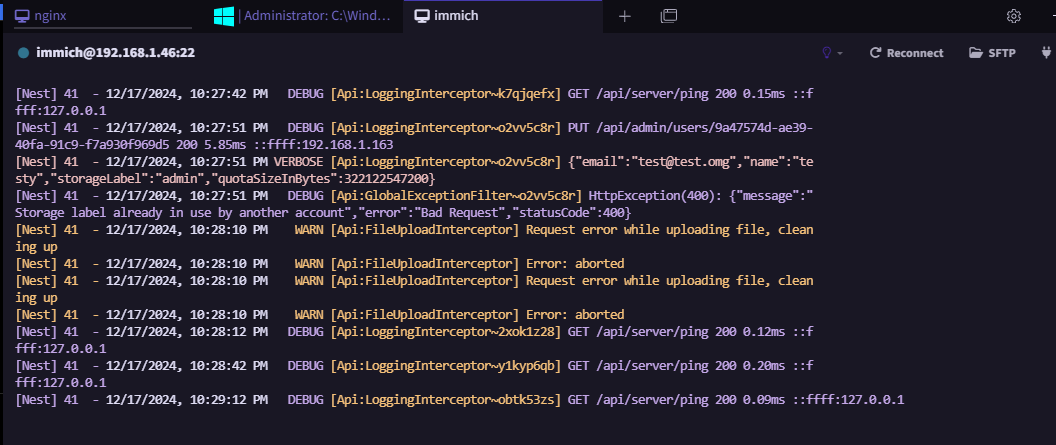Click the monitor icon on immich tab
This screenshot has height=445, width=1056.
tap(423, 16)
